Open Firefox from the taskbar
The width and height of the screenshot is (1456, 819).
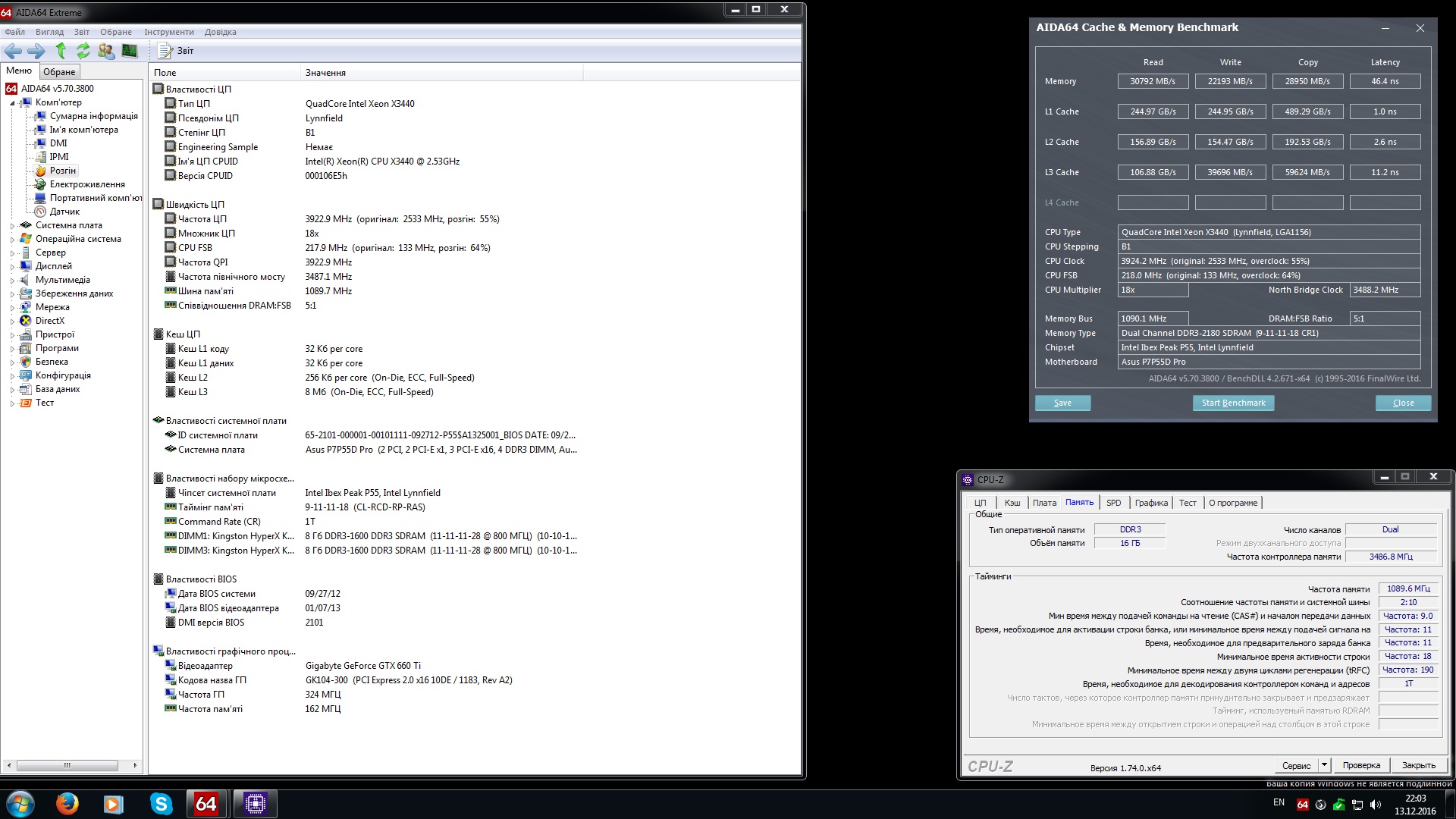pyautogui.click(x=67, y=803)
